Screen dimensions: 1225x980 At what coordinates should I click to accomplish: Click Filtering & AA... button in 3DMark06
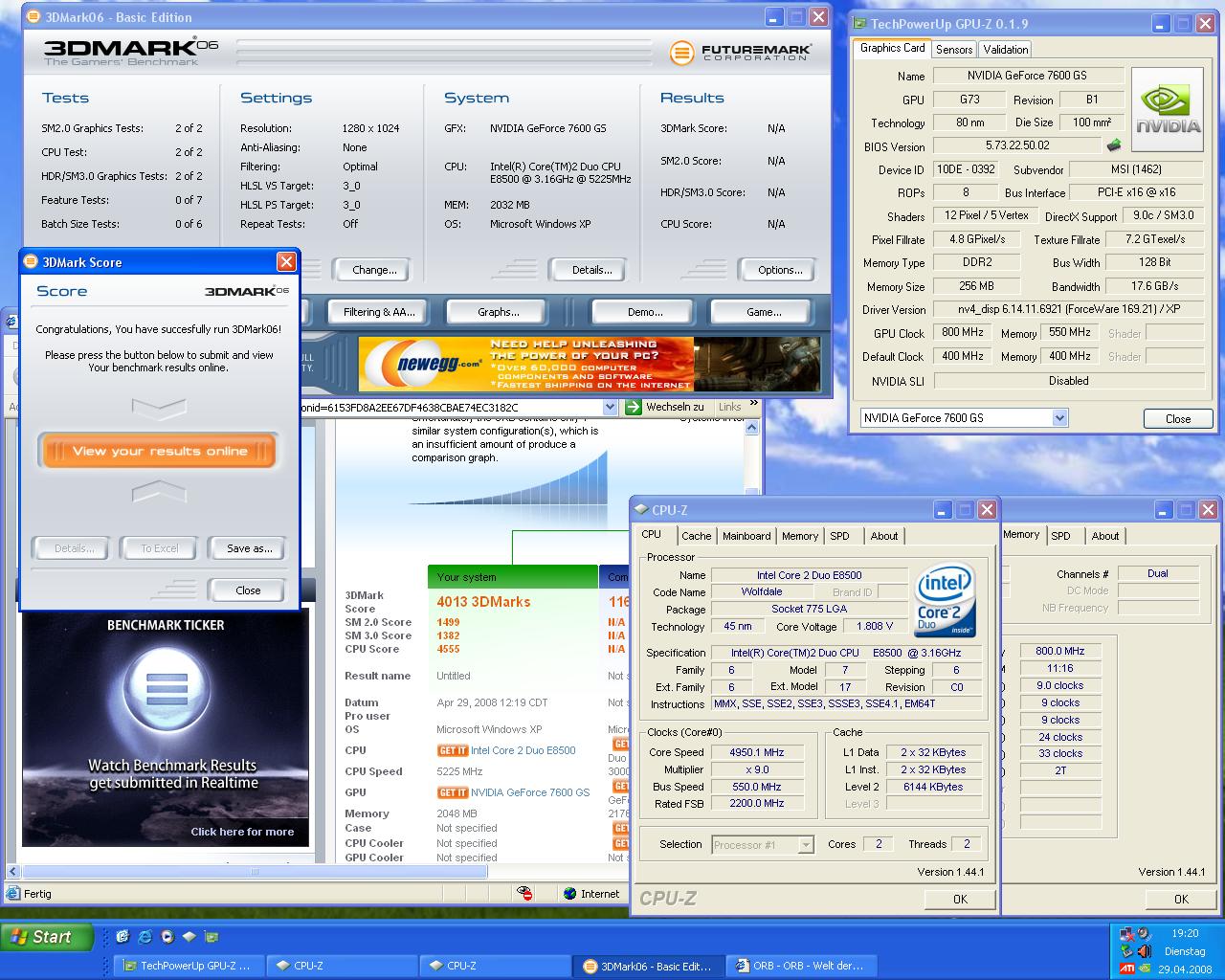pyautogui.click(x=379, y=312)
